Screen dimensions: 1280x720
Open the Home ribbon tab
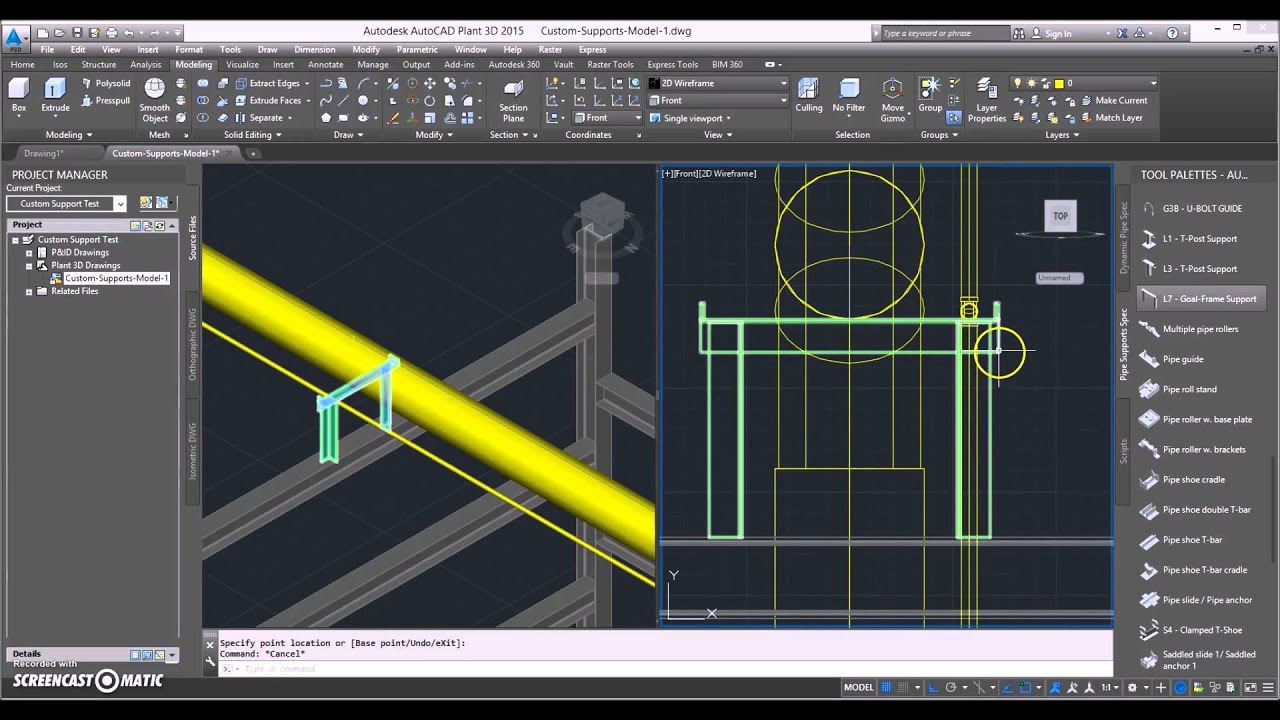(22, 64)
